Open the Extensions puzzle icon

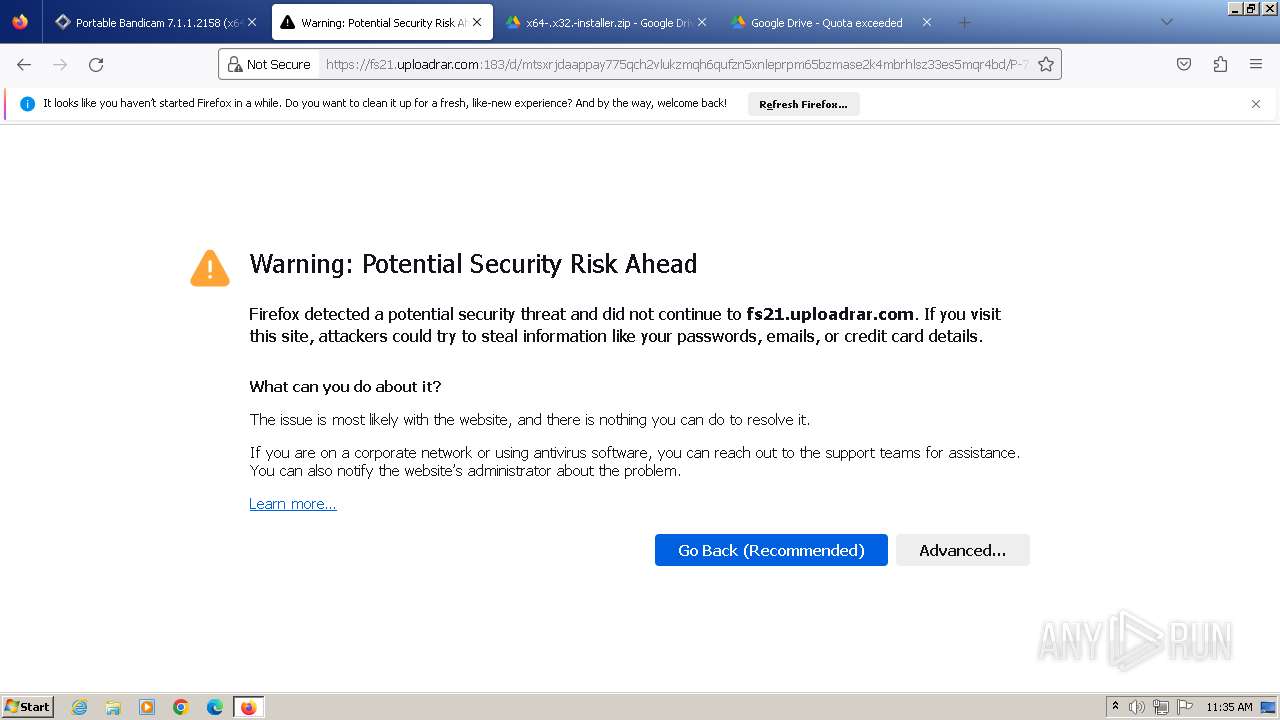coord(1220,65)
